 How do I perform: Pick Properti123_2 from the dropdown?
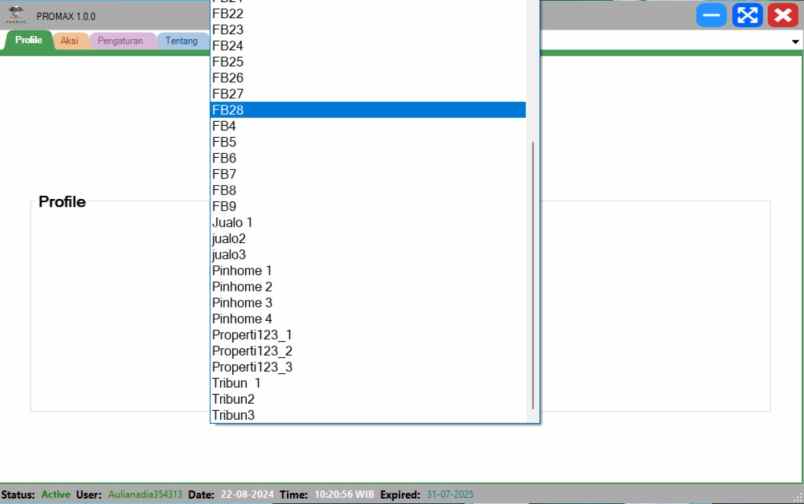368,351
